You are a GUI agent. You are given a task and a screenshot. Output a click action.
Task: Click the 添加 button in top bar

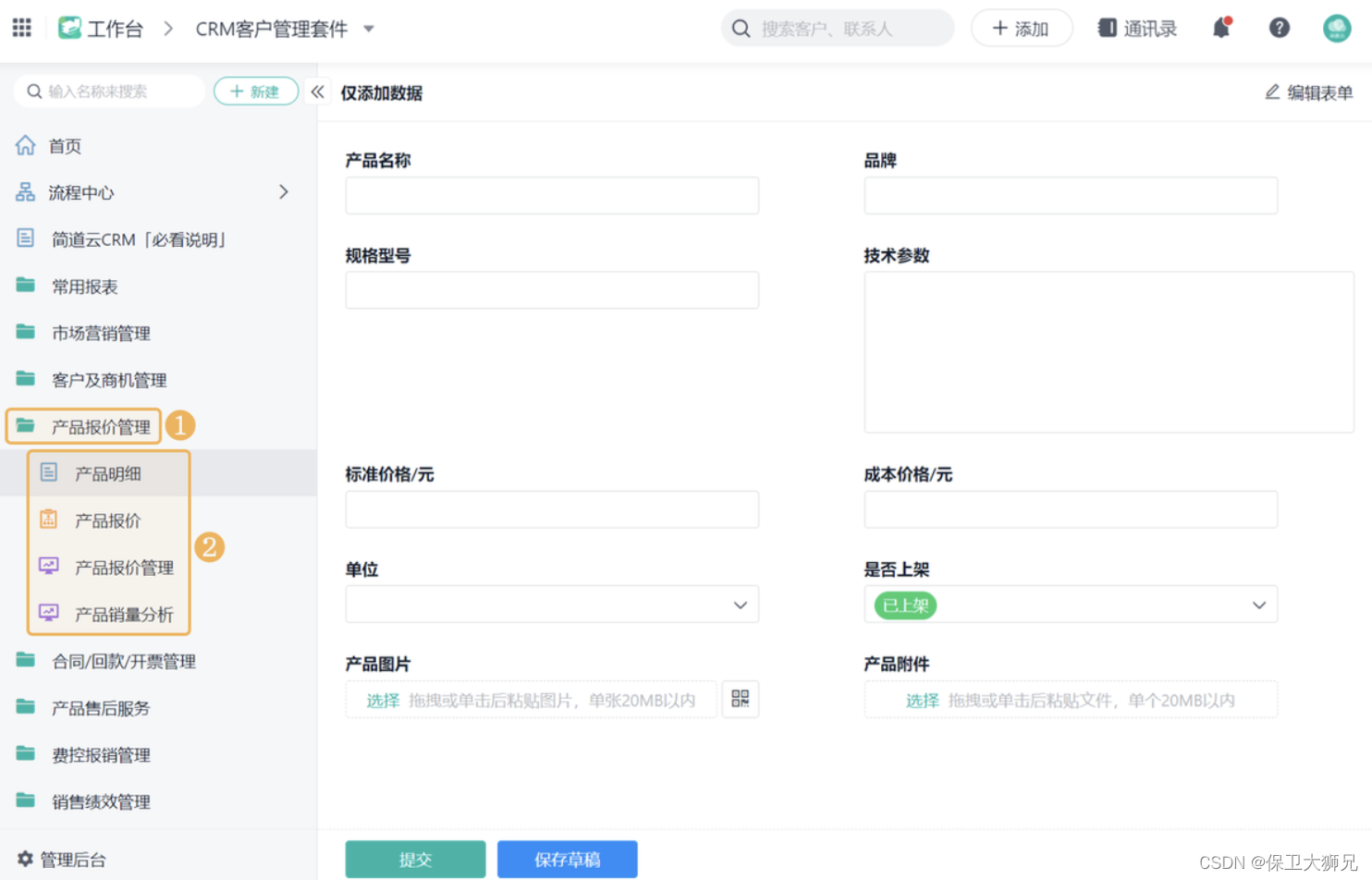click(x=1022, y=29)
